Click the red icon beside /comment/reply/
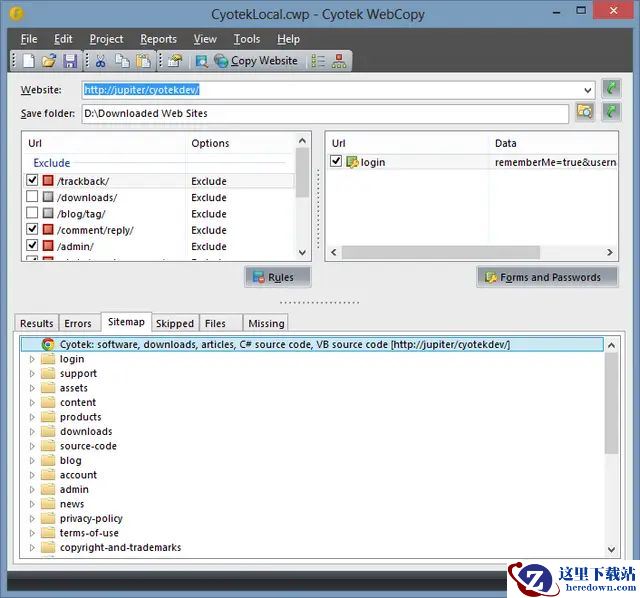The image size is (640, 598). 48,229
